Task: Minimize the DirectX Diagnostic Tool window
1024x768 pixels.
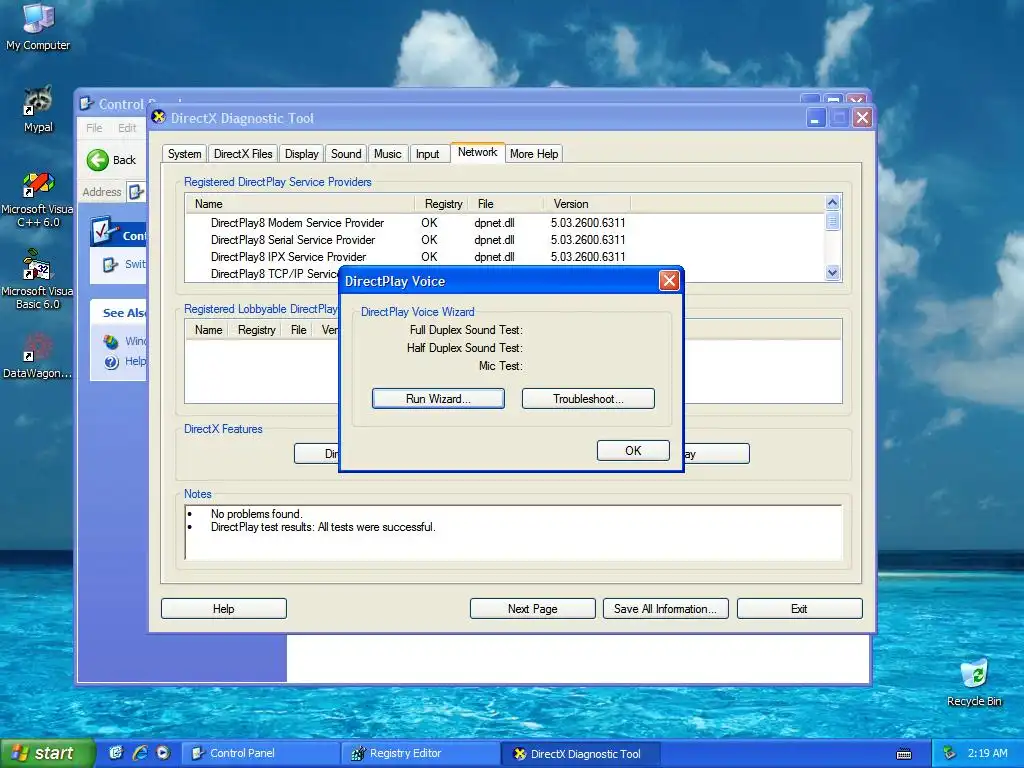Action: [x=816, y=118]
